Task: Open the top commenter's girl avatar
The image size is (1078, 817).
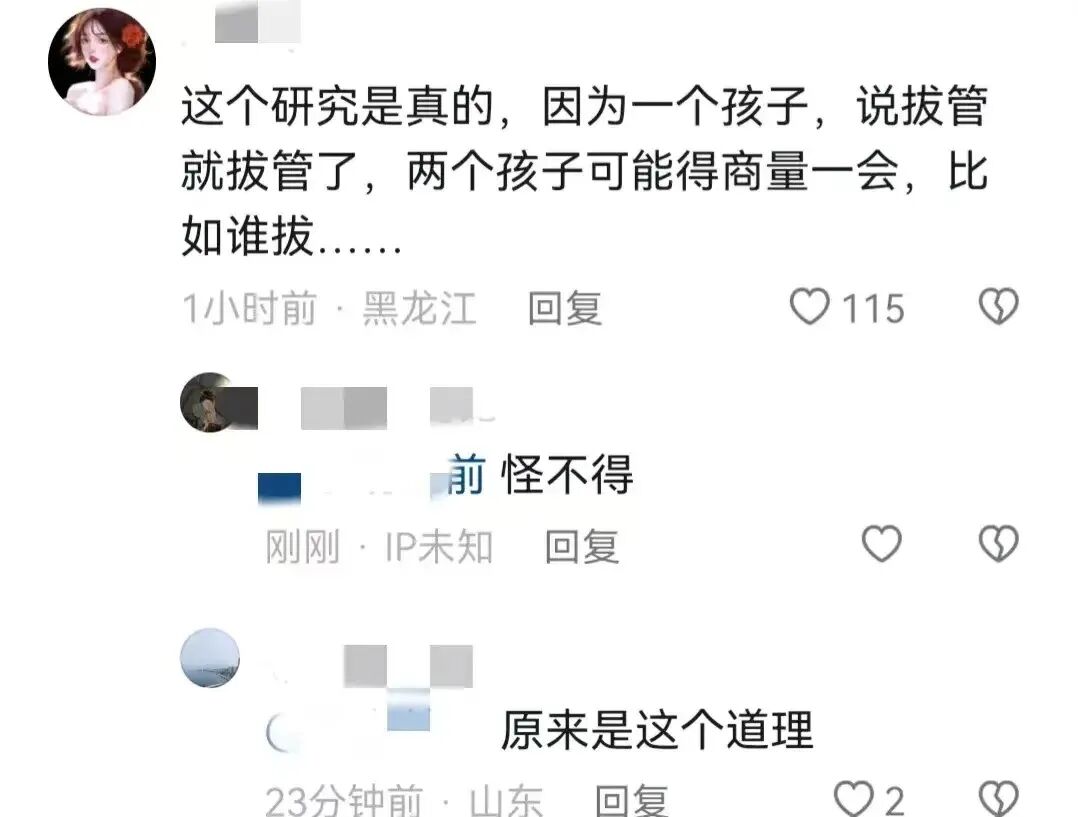Action: (102, 61)
